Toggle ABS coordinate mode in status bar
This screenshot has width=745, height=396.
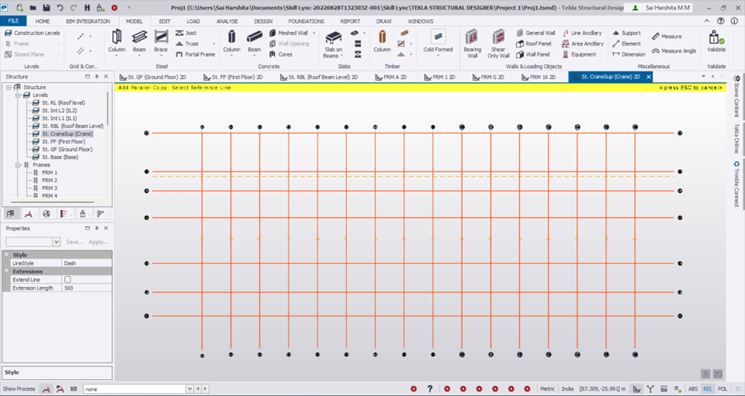click(x=693, y=389)
